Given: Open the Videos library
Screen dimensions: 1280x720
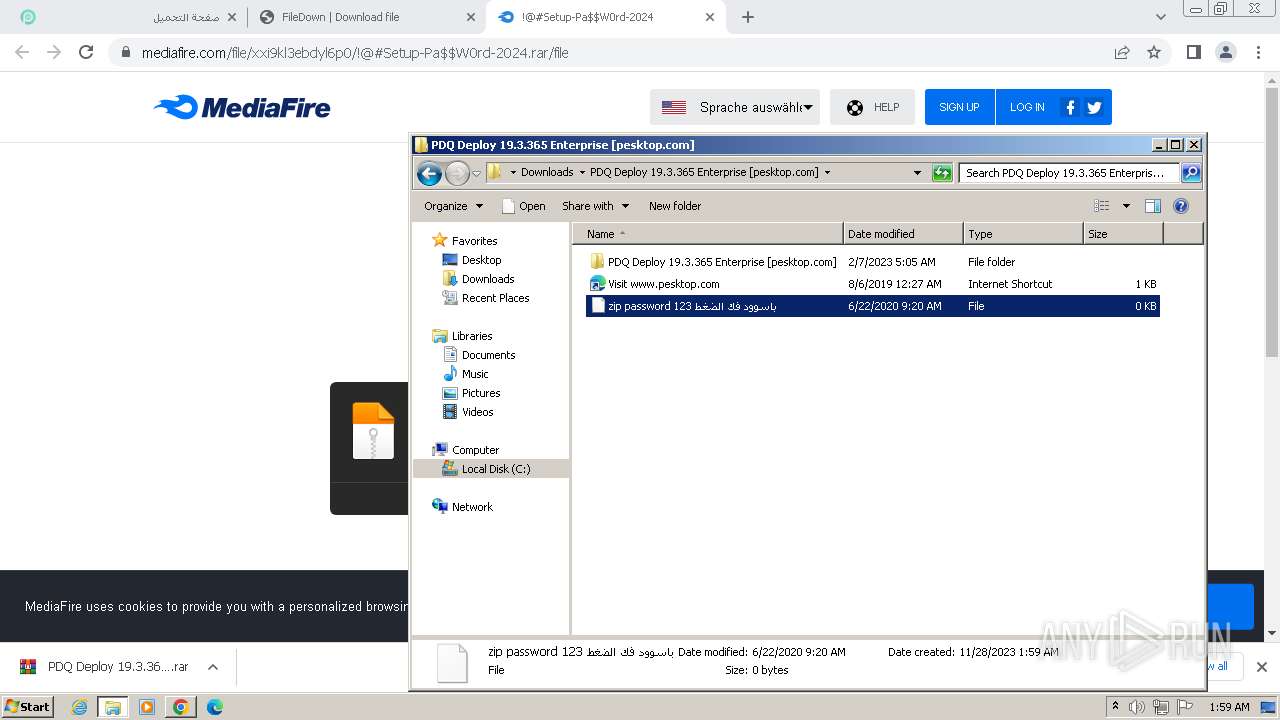Looking at the screenshot, I should tap(477, 412).
